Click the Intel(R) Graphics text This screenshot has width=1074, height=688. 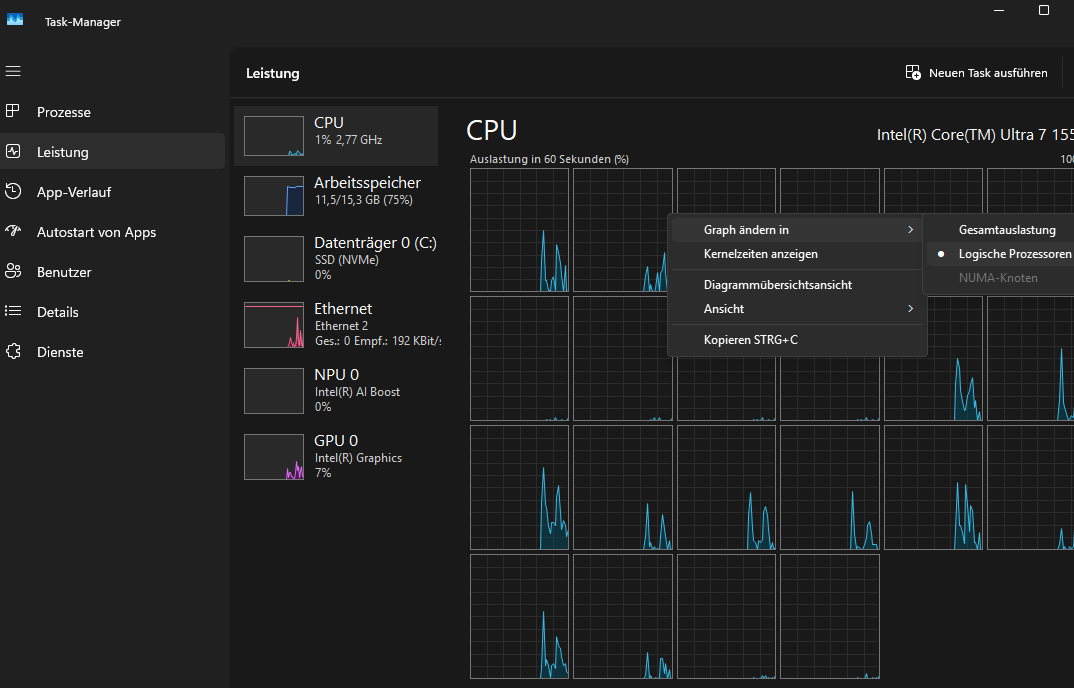tap(358, 458)
